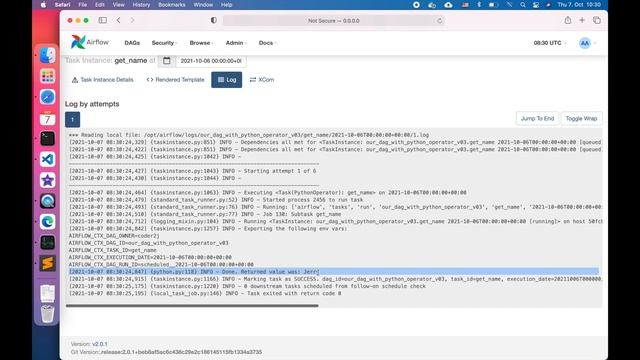The image size is (640, 360).
Task: Open Calendar from the Dock
Action: (47, 118)
